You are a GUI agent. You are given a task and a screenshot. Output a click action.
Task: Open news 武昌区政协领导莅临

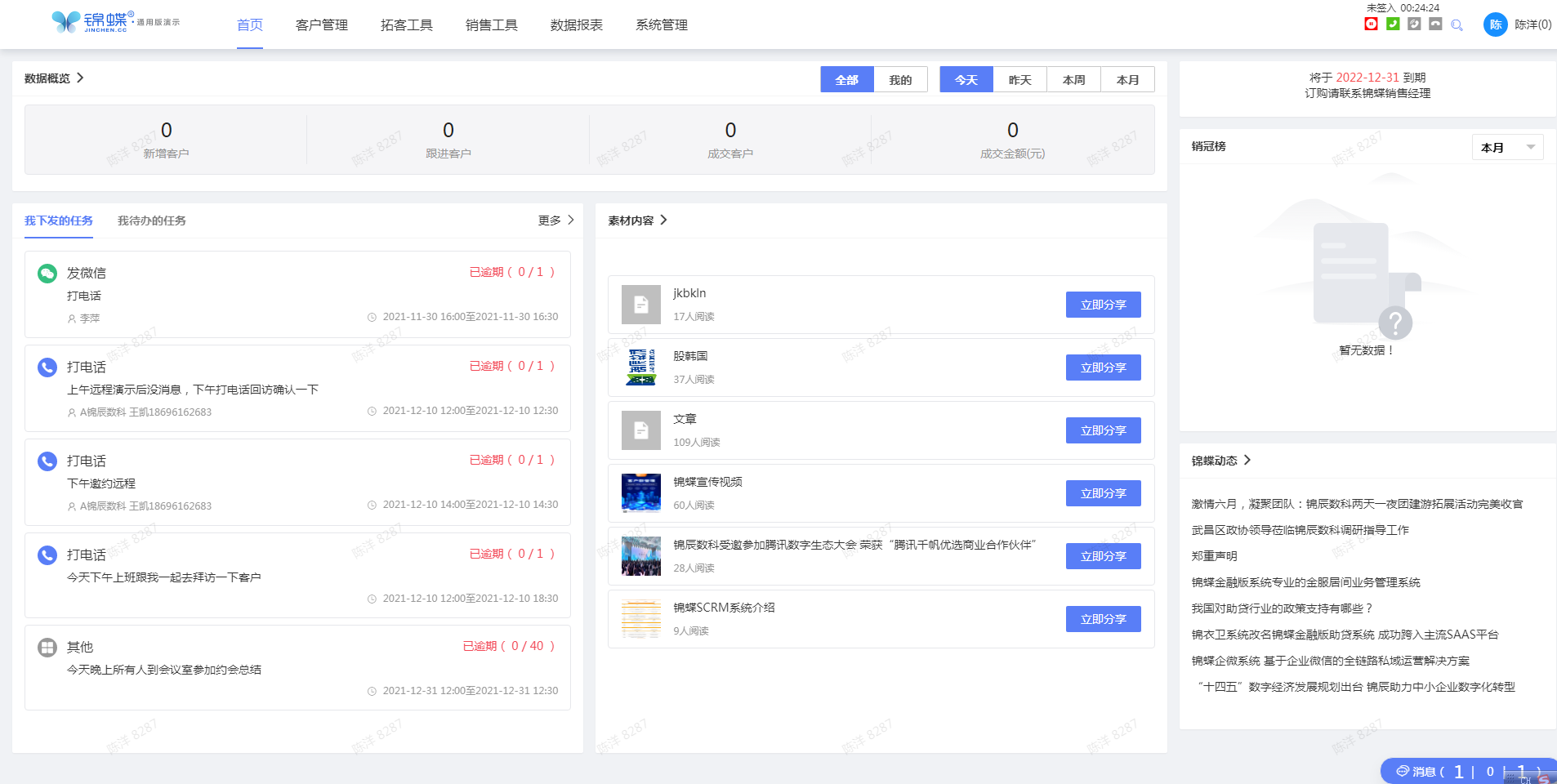click(x=1300, y=530)
